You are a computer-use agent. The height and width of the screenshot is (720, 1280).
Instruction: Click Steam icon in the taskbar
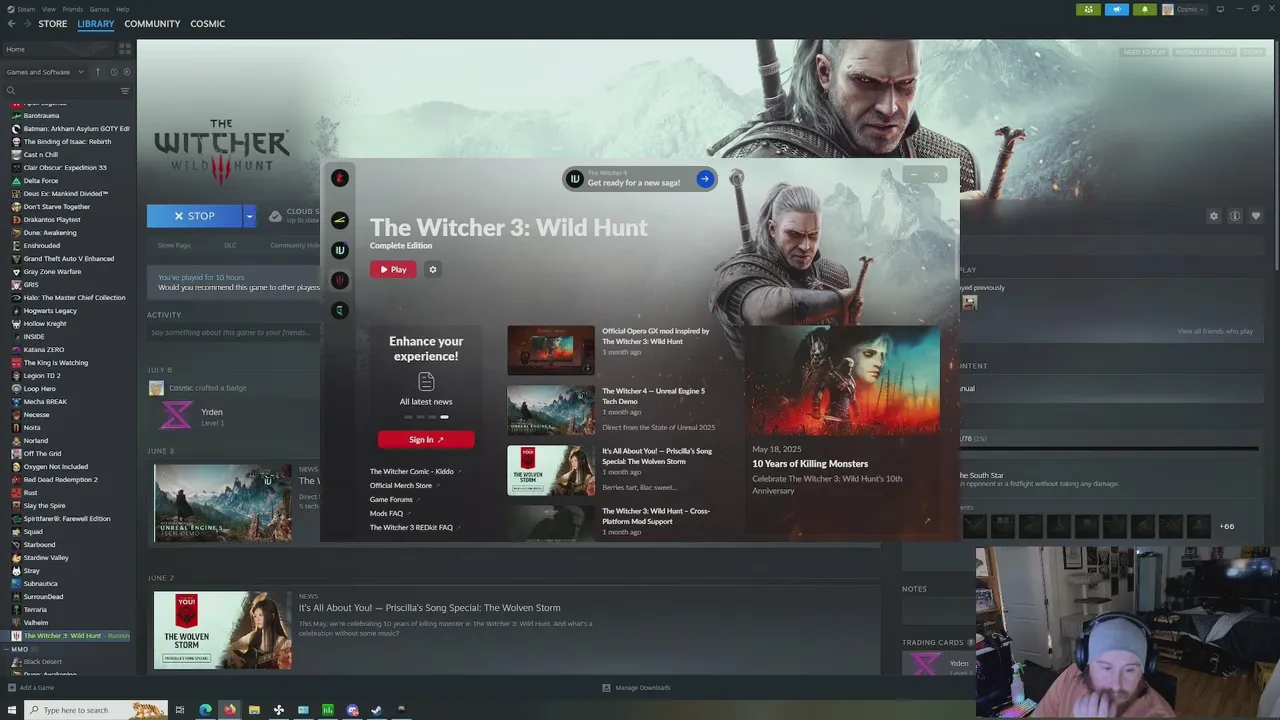click(376, 710)
